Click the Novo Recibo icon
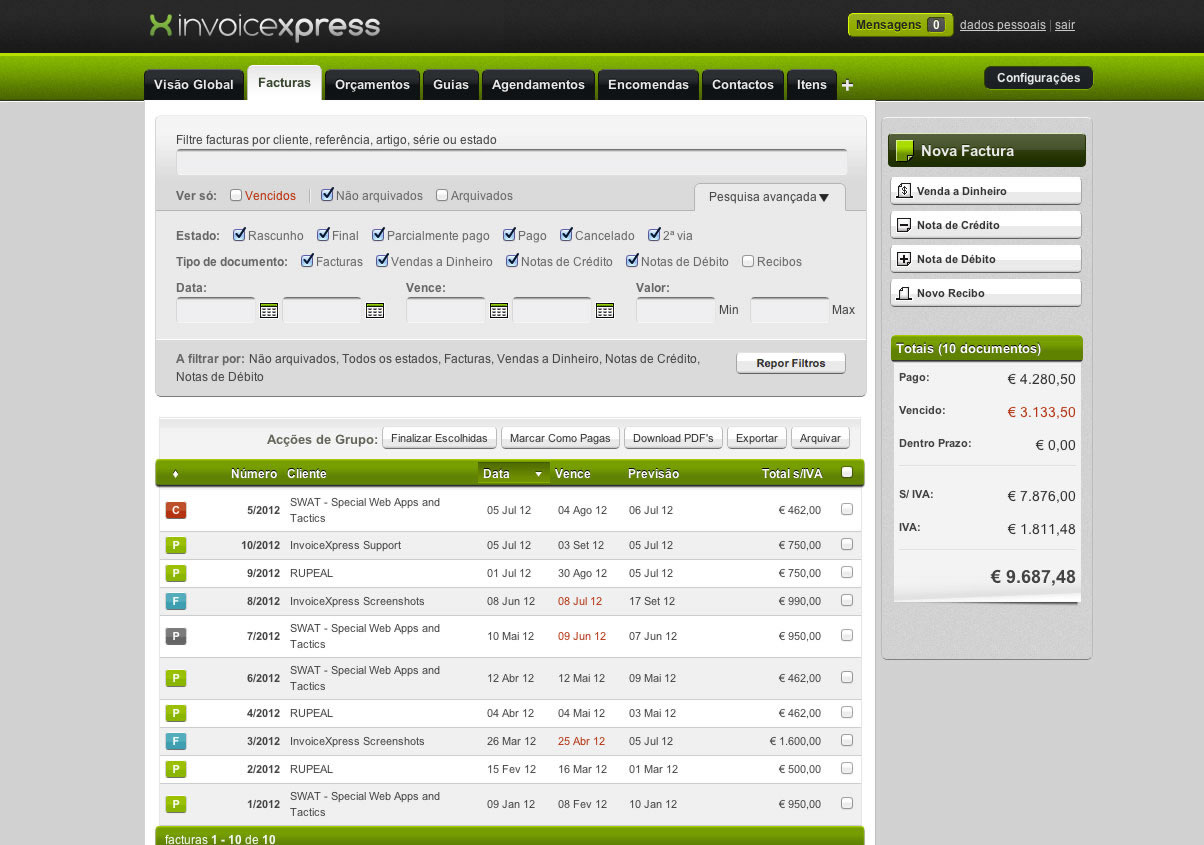Screen dimensions: 1204x845 [904, 293]
